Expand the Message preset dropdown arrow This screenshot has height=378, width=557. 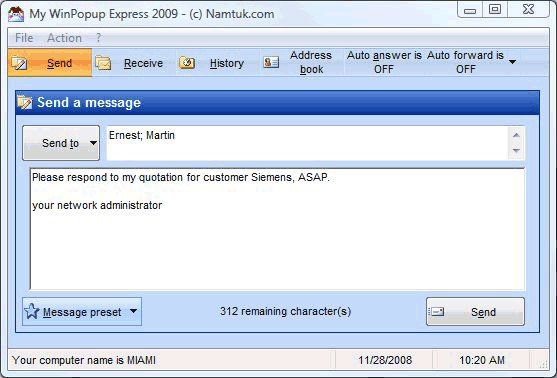tap(133, 311)
